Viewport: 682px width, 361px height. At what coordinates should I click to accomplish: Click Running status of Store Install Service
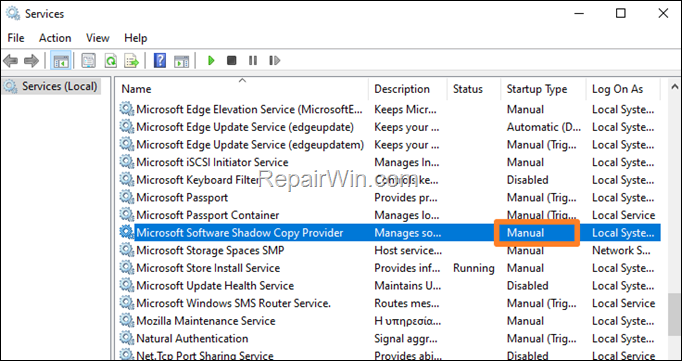(474, 268)
